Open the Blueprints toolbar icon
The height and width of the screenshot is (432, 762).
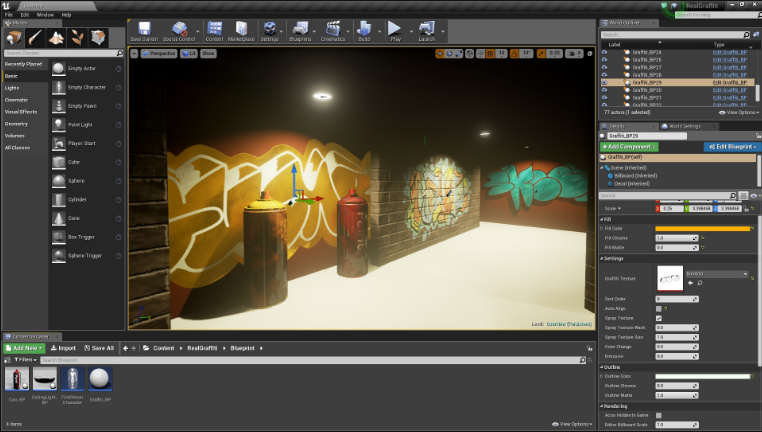pyautogui.click(x=300, y=29)
